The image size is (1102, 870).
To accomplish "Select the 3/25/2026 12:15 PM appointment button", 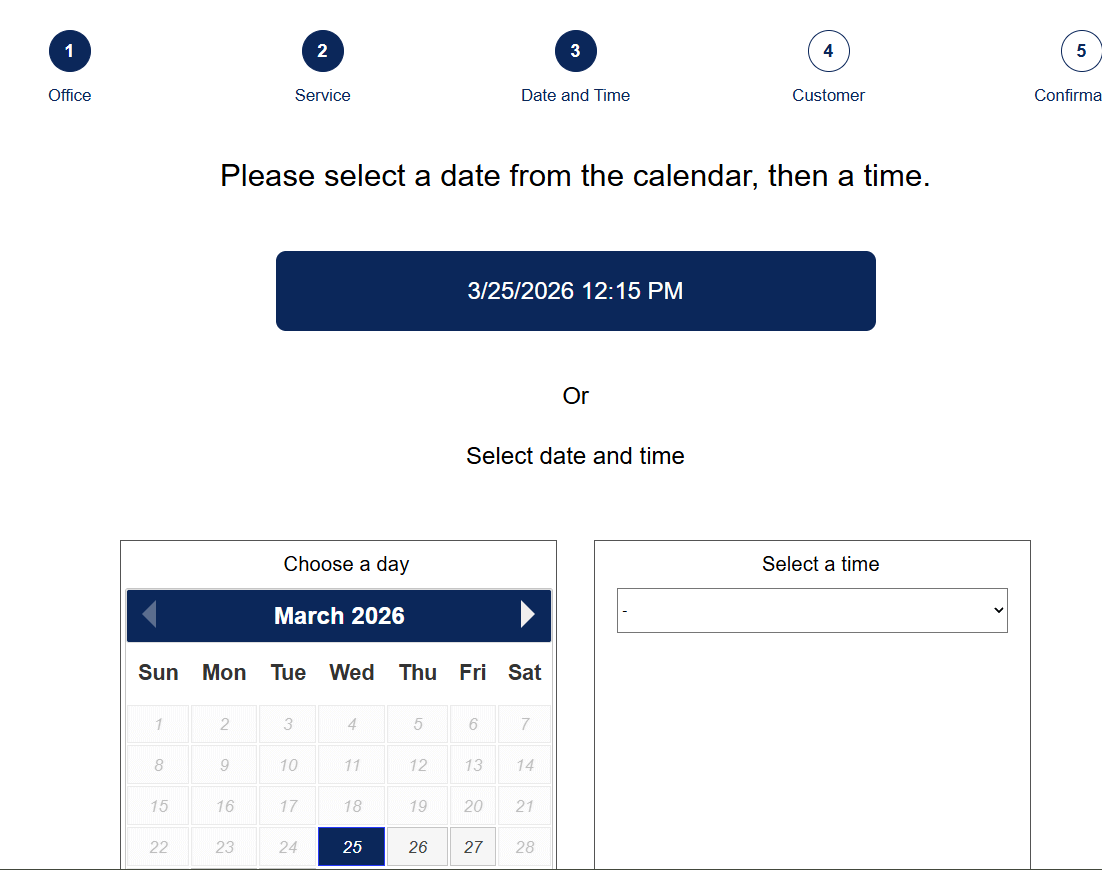I will click(575, 291).
